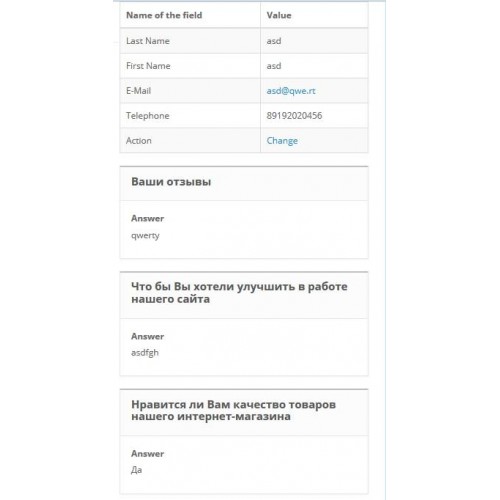Click the telephone number 89192020456

294,116
